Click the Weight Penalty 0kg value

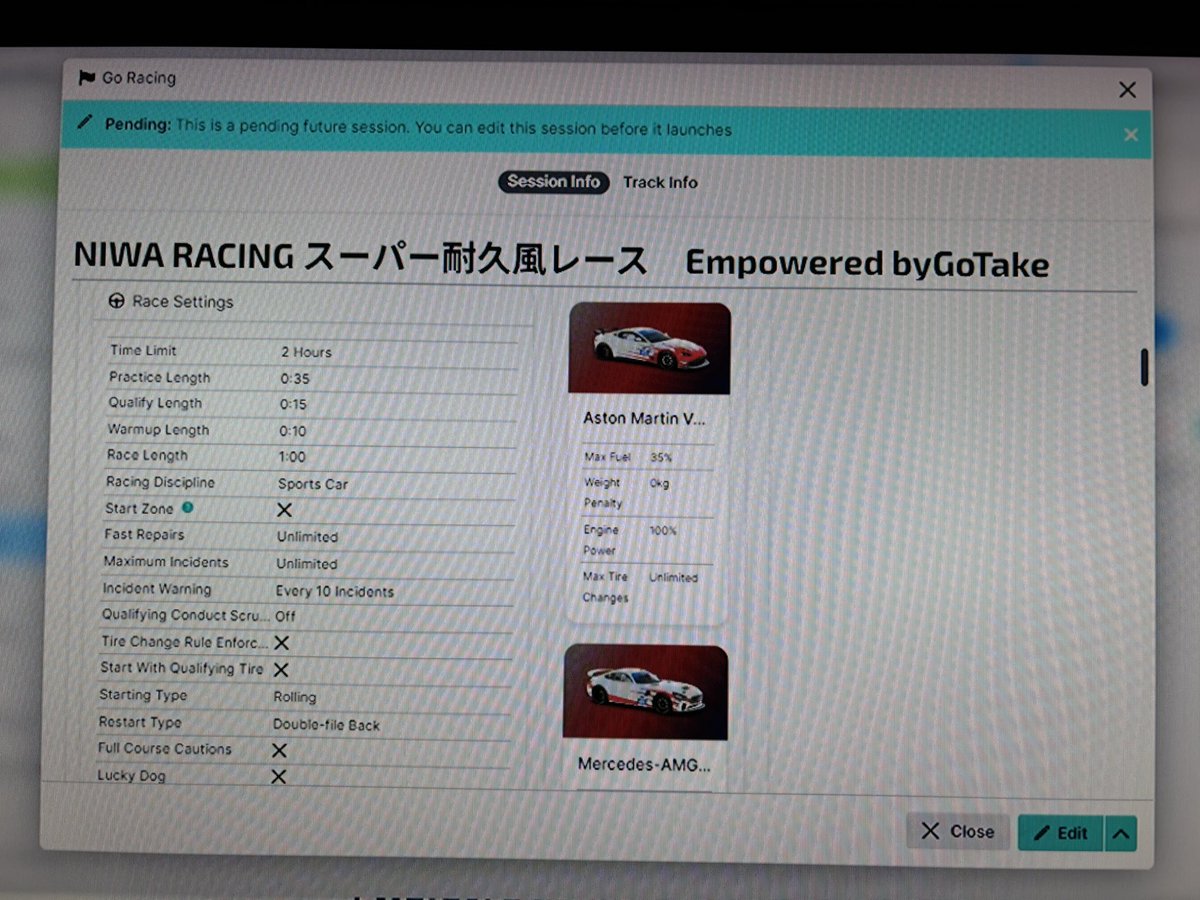[x=659, y=483]
